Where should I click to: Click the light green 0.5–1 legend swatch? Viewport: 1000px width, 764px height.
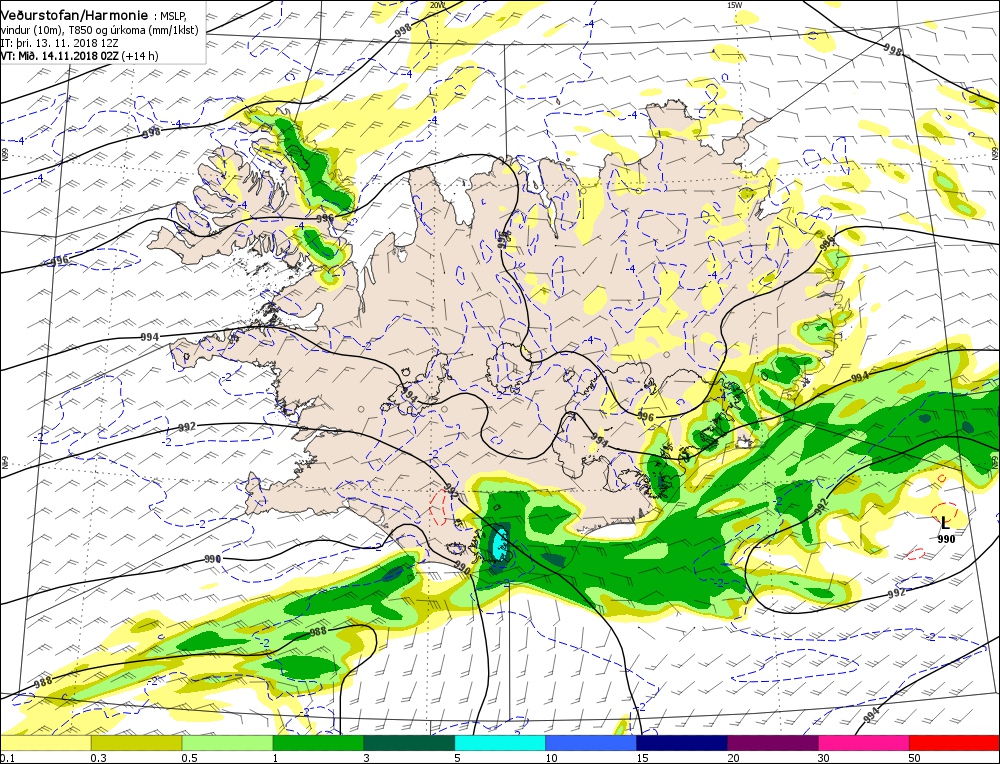228,742
